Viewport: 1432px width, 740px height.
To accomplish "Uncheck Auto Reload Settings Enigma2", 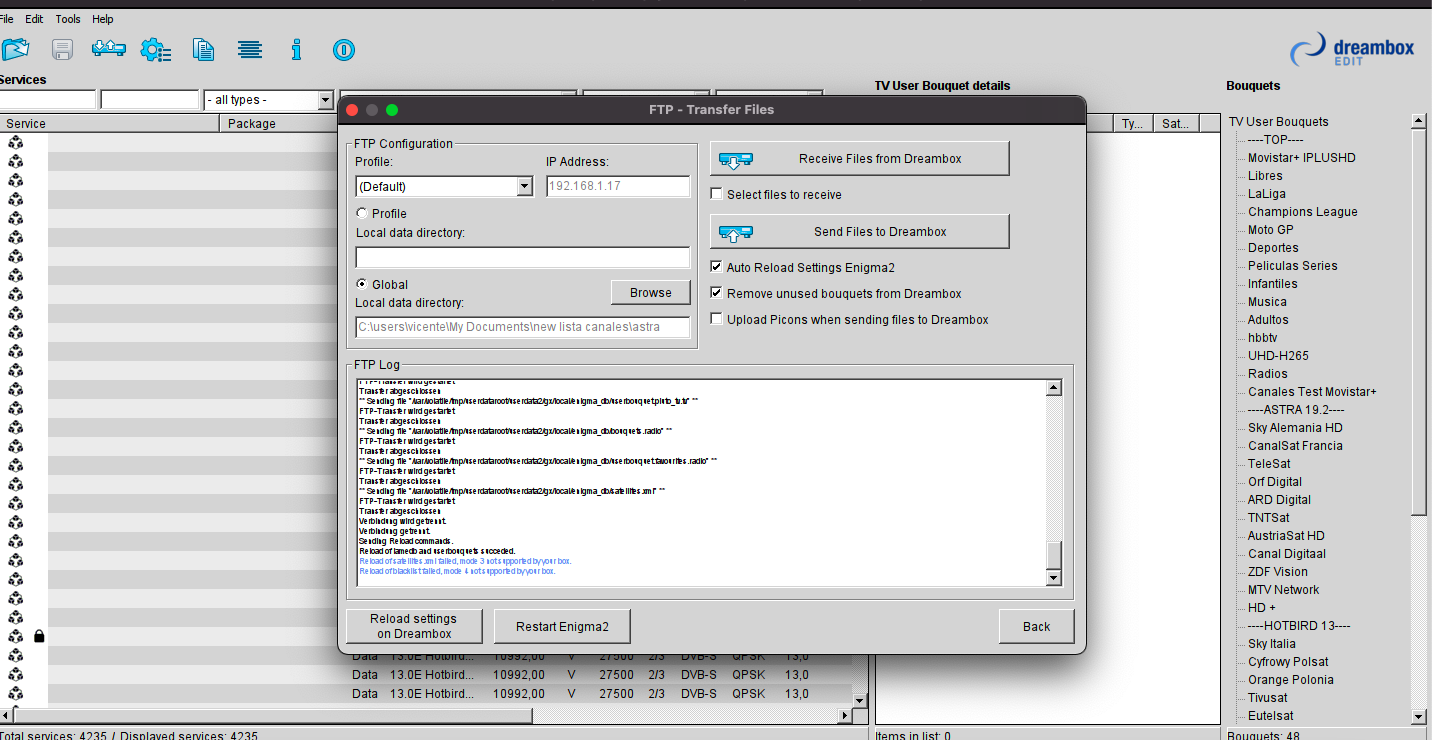I will click(x=716, y=267).
